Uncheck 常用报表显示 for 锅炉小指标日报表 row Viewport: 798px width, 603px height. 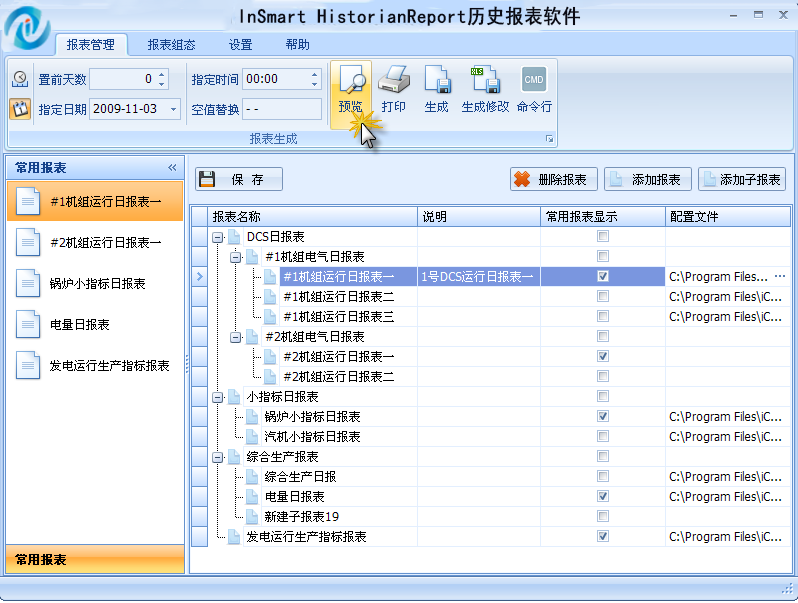tap(603, 416)
